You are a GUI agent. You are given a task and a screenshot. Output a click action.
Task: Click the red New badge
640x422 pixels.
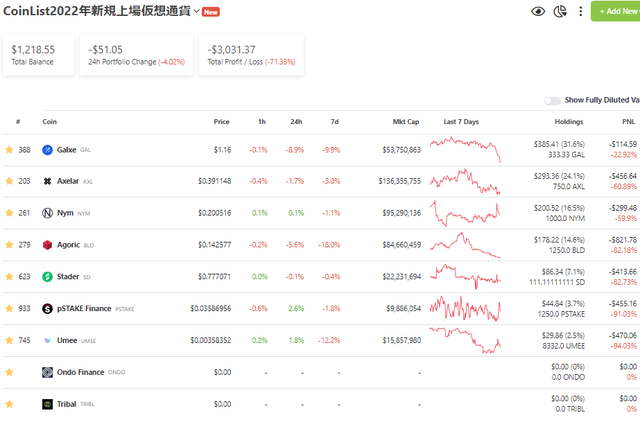pyautogui.click(x=211, y=12)
